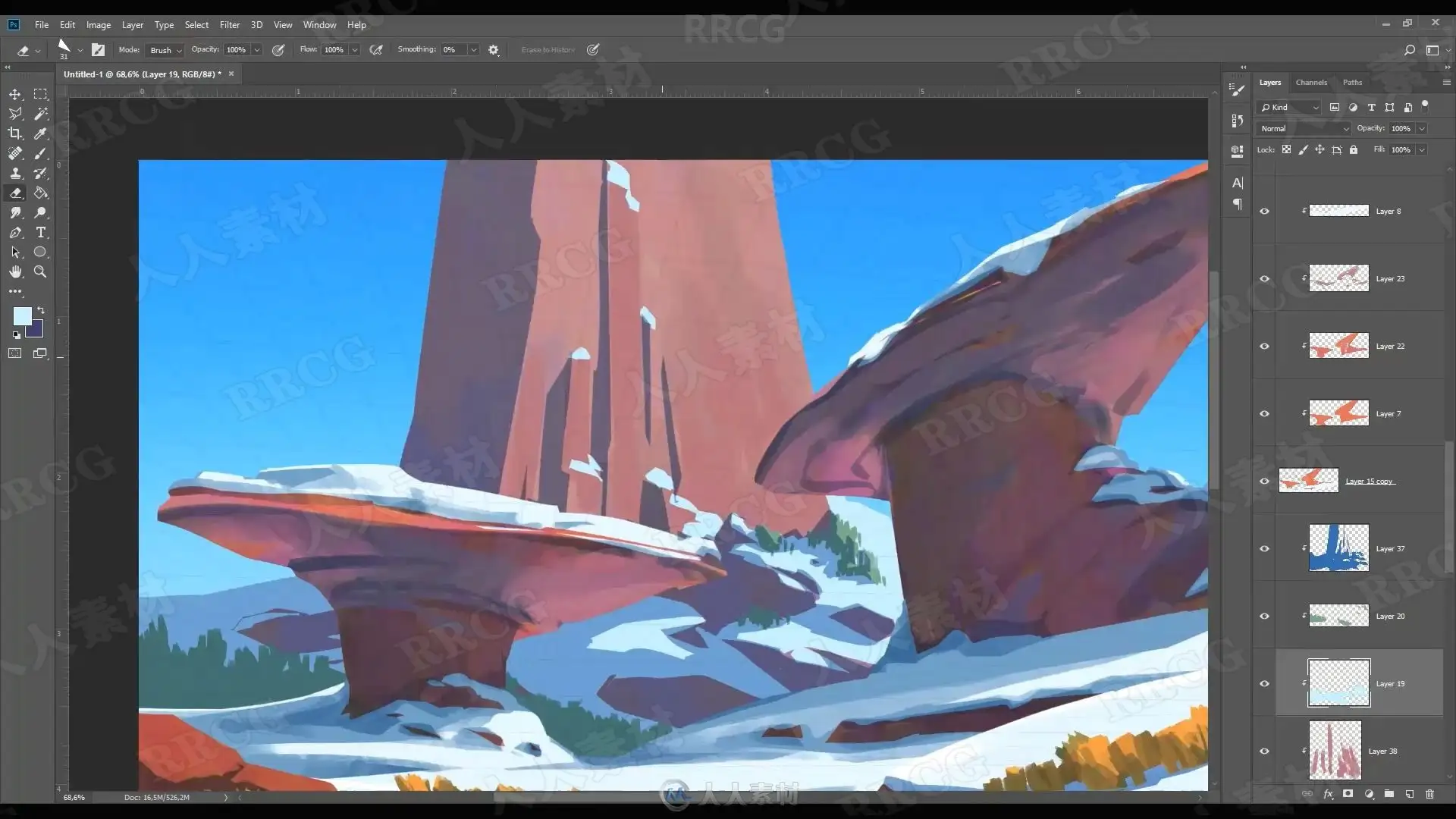Hide Layer 8 visibility eye
Viewport: 1456px width, 819px height.
pos(1264,211)
